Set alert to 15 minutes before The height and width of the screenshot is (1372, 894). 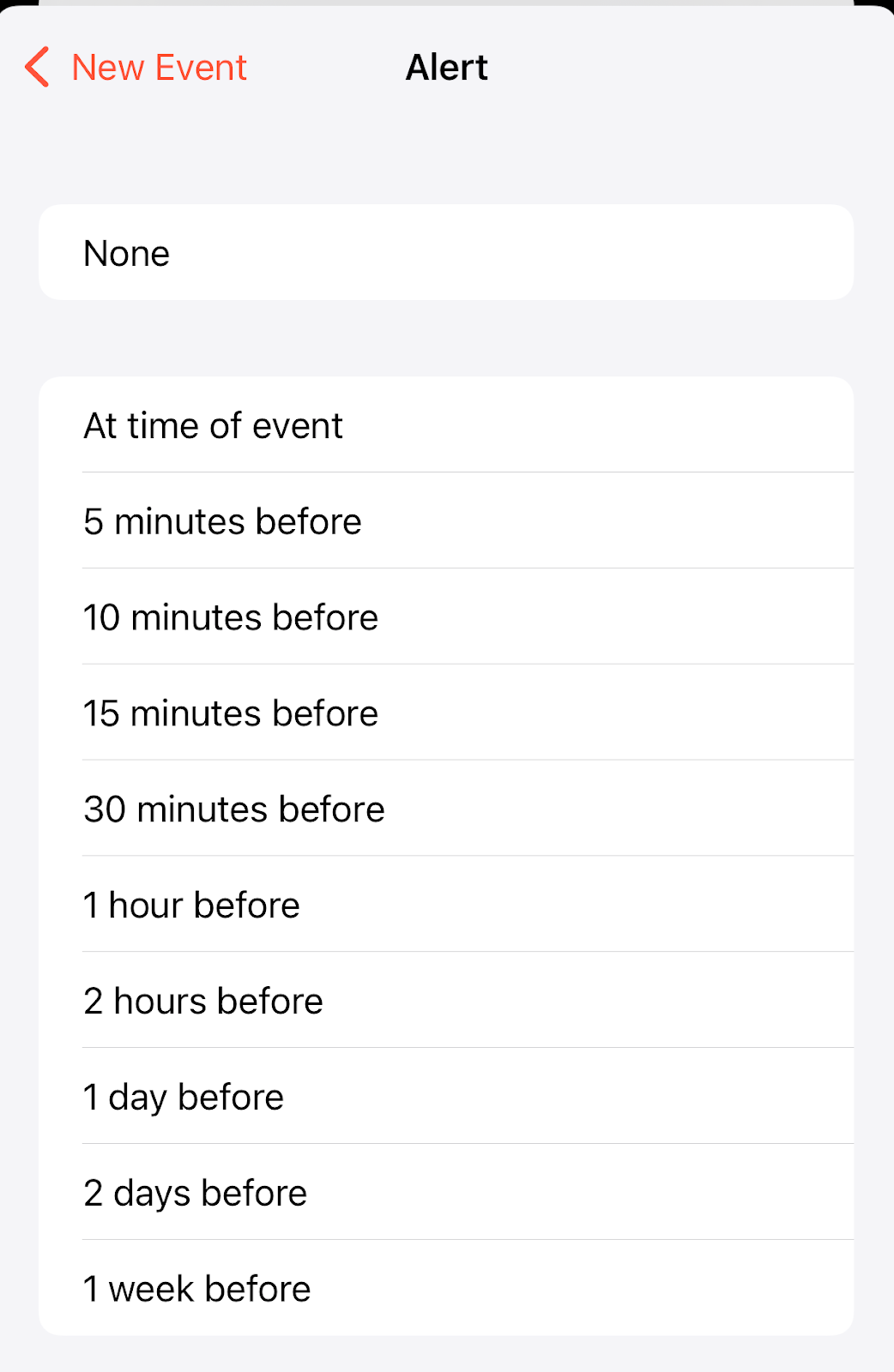(x=446, y=713)
